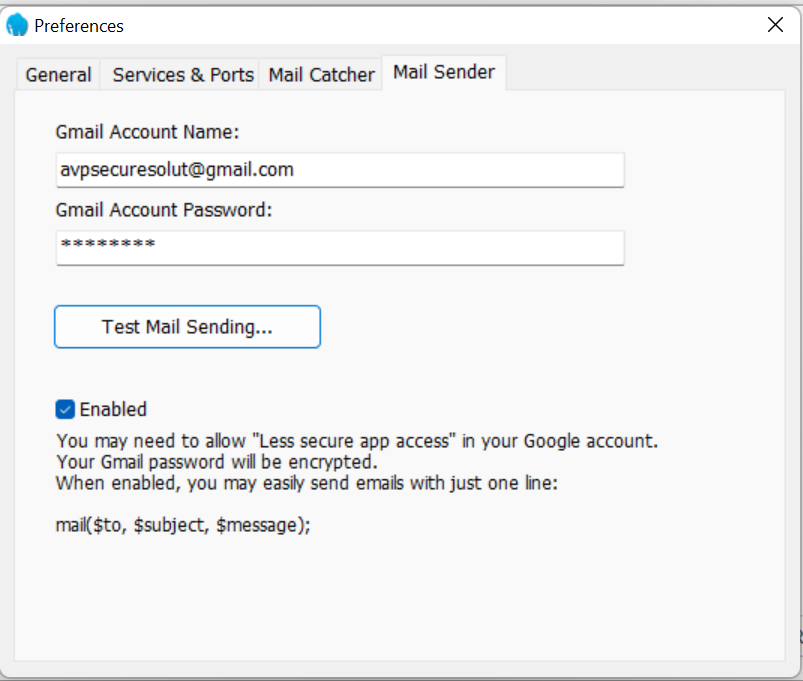Click the mail($to, $subject, $message) code line
The image size is (803, 681).
pyautogui.click(x=183, y=524)
